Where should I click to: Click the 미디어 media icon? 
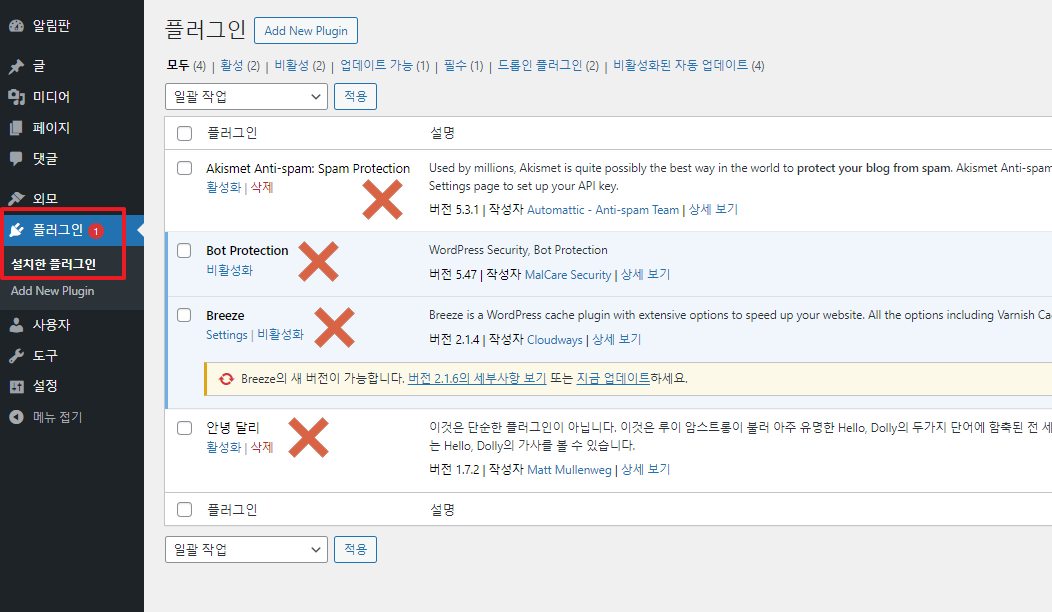[x=17, y=97]
